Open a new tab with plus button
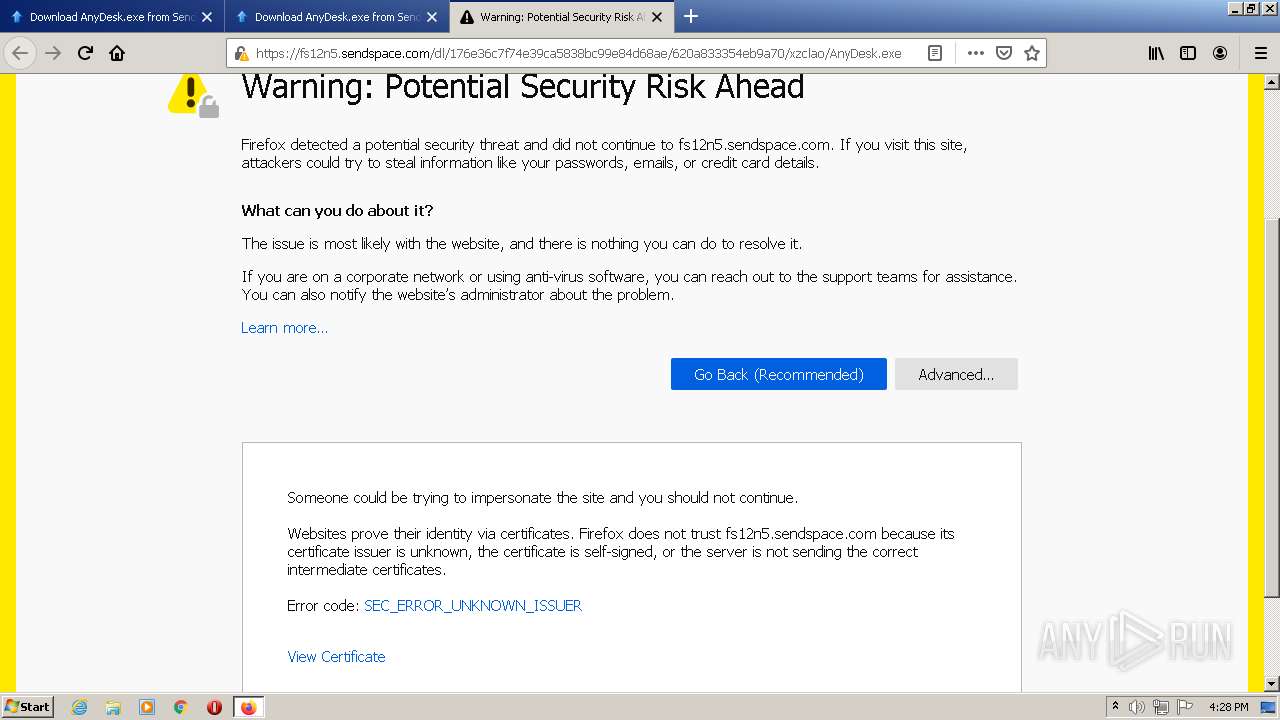 691,16
